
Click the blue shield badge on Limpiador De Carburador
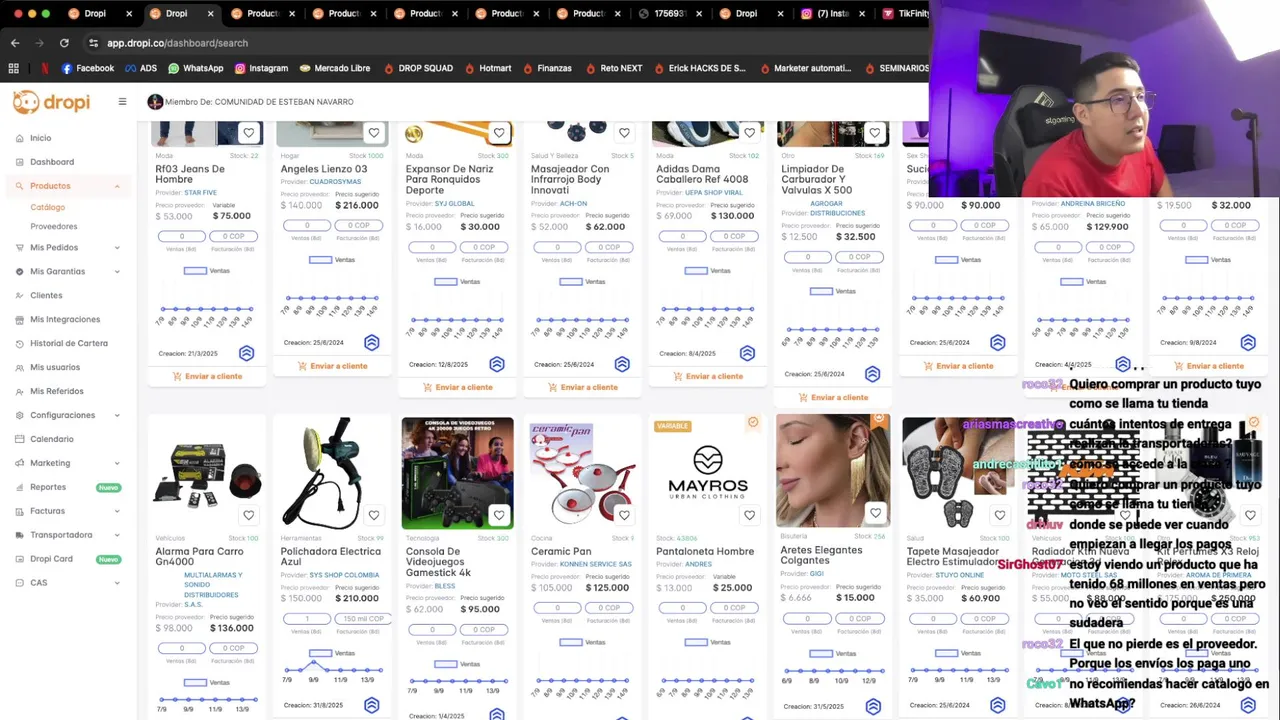[872, 374]
